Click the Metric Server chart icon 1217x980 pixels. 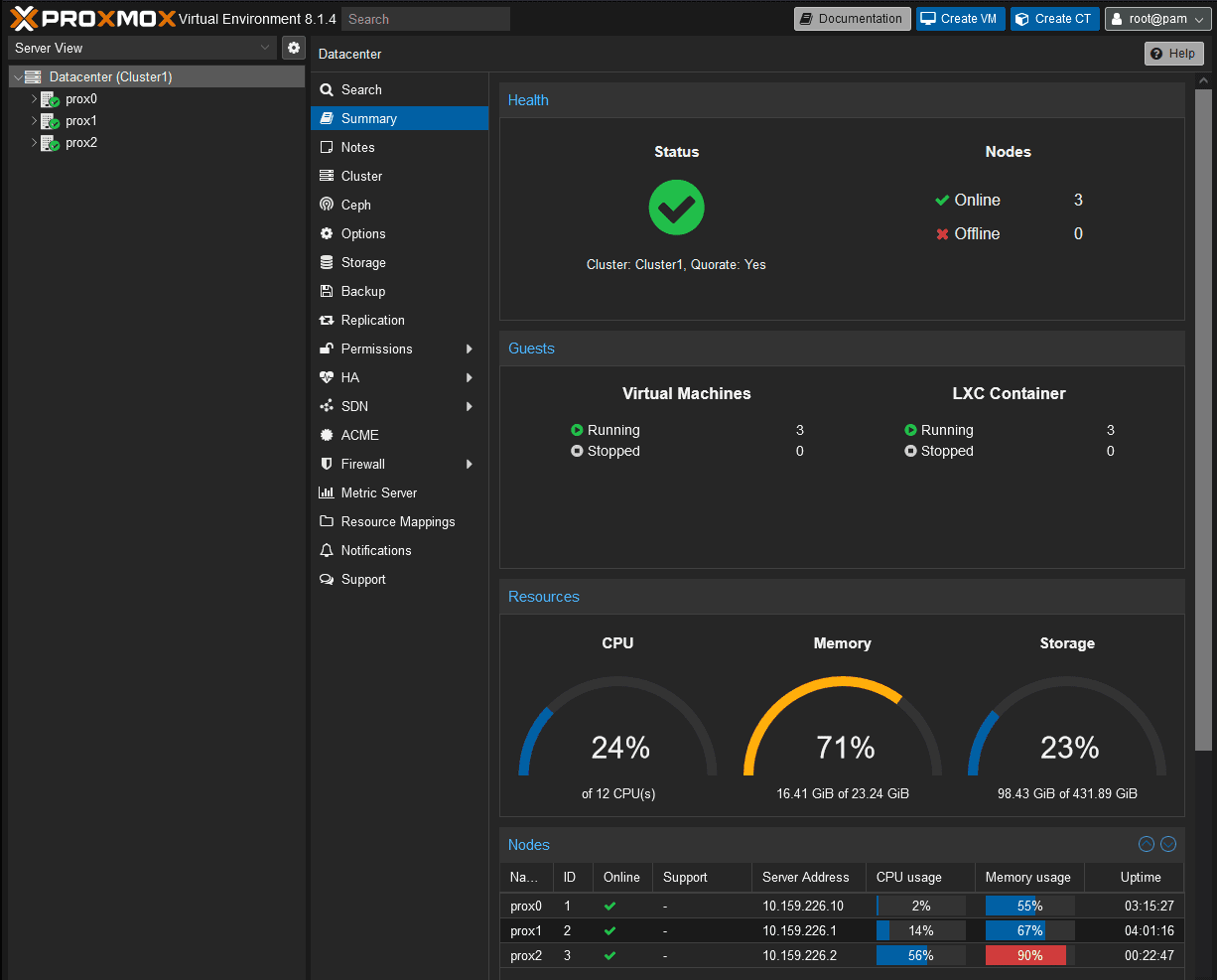[327, 492]
